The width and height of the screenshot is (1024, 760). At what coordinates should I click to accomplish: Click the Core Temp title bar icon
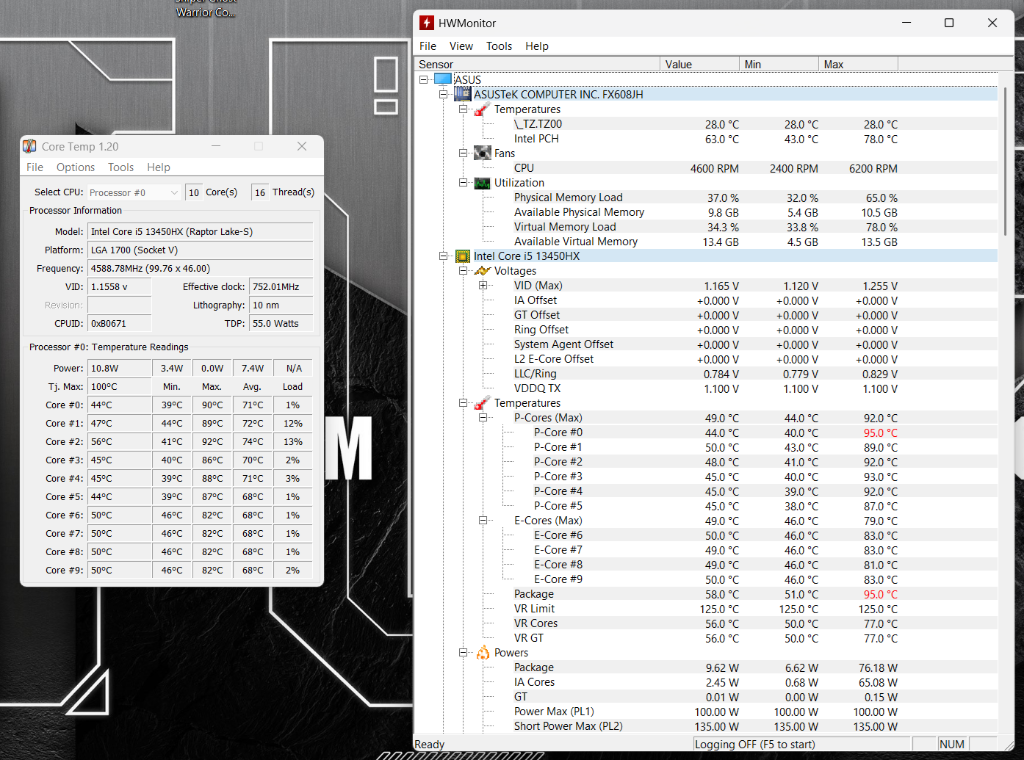pyautogui.click(x=30, y=147)
